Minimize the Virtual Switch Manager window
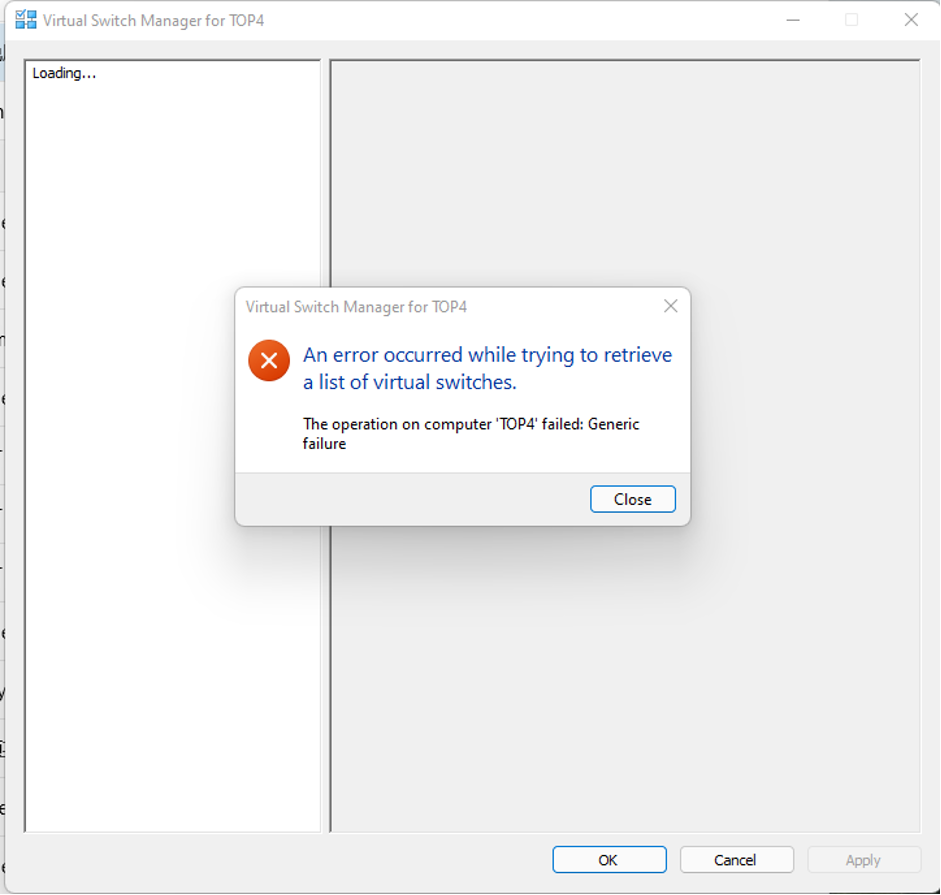Image resolution: width=941 pixels, height=895 pixels. [793, 19]
